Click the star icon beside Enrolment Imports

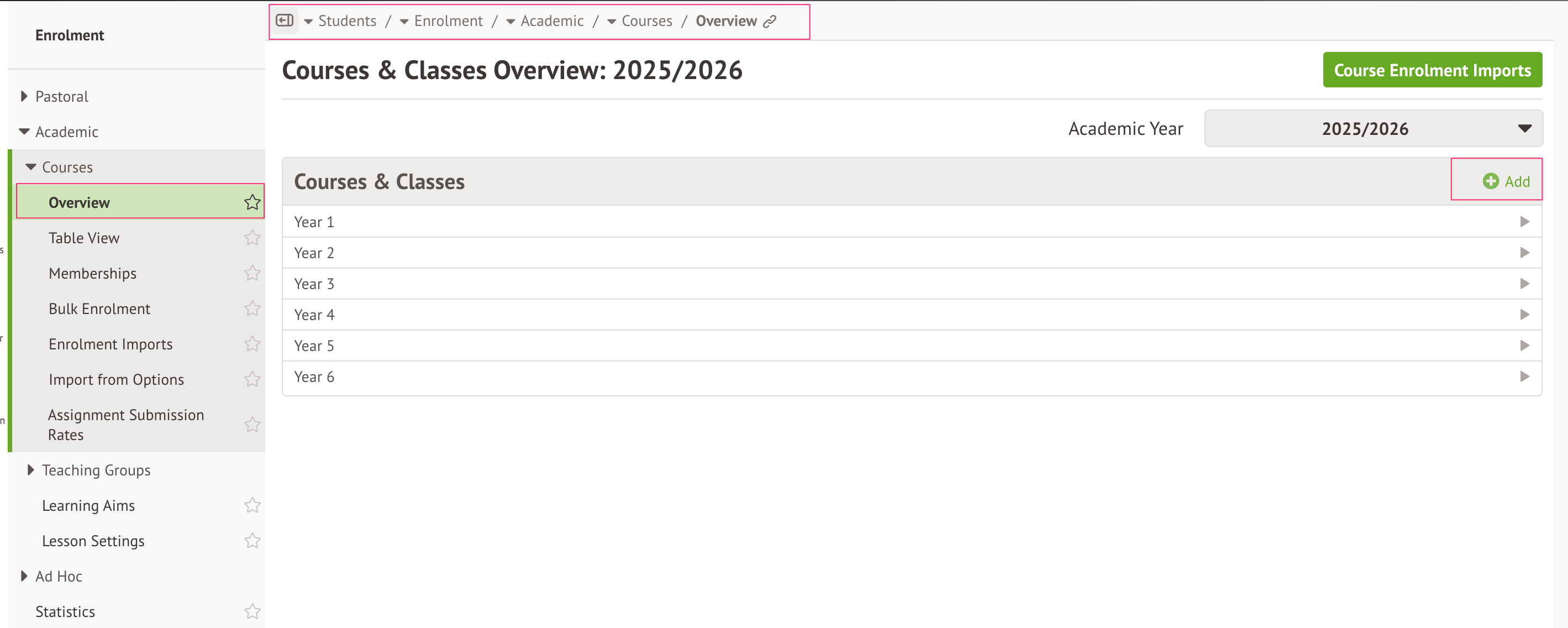click(x=252, y=343)
